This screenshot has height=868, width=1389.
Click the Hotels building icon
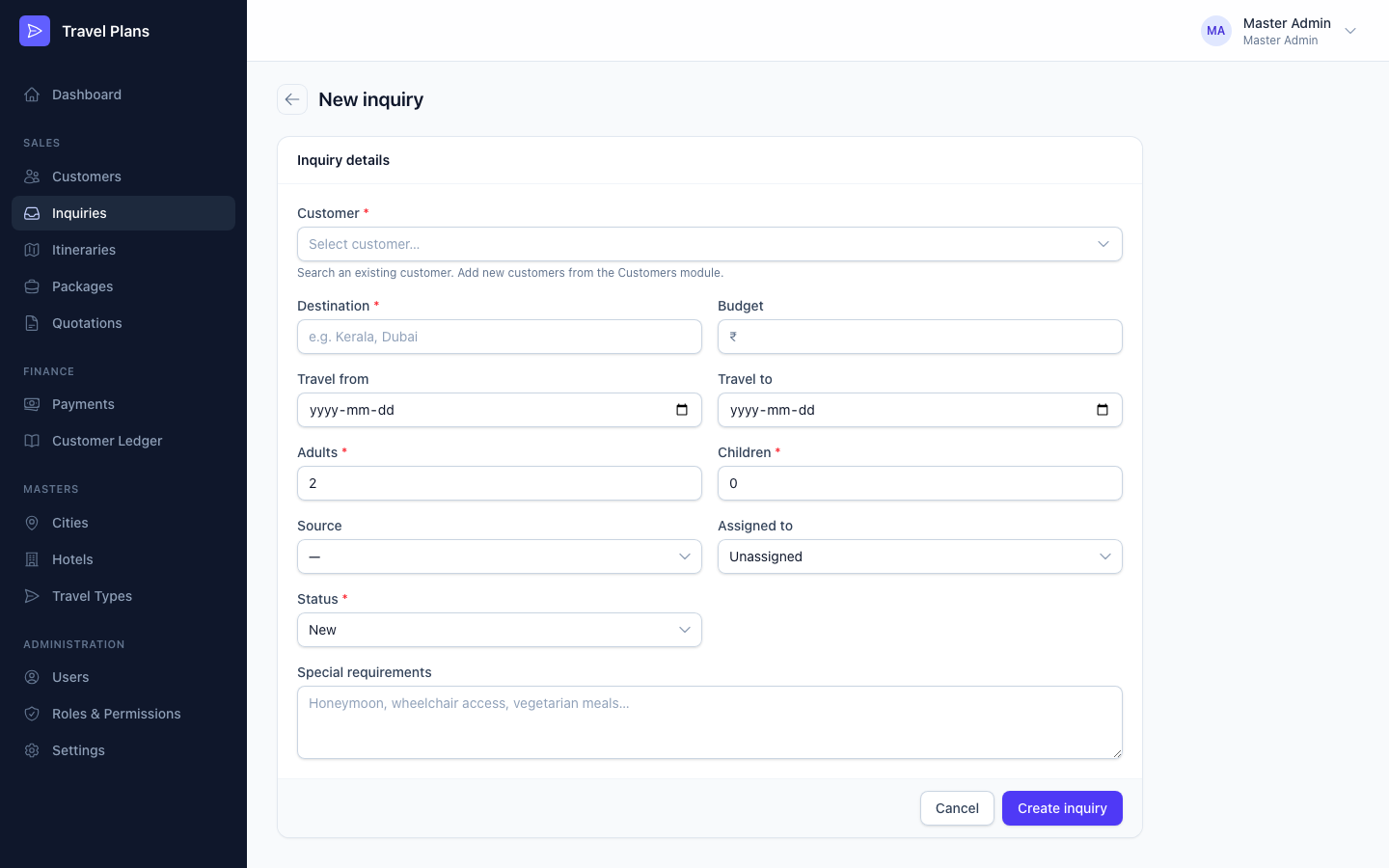[x=32, y=559]
